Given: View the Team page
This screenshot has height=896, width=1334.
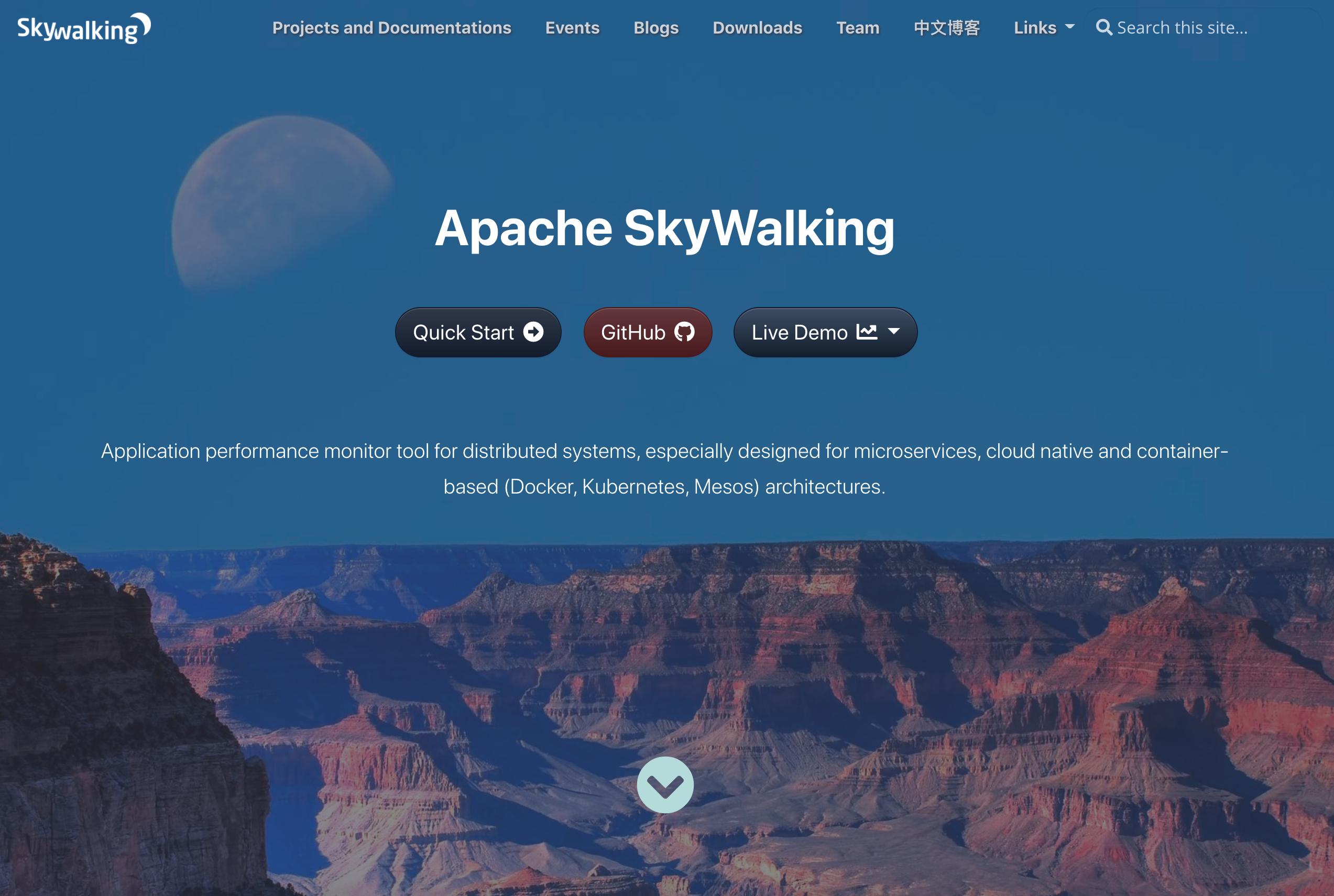Looking at the screenshot, I should 858,28.
